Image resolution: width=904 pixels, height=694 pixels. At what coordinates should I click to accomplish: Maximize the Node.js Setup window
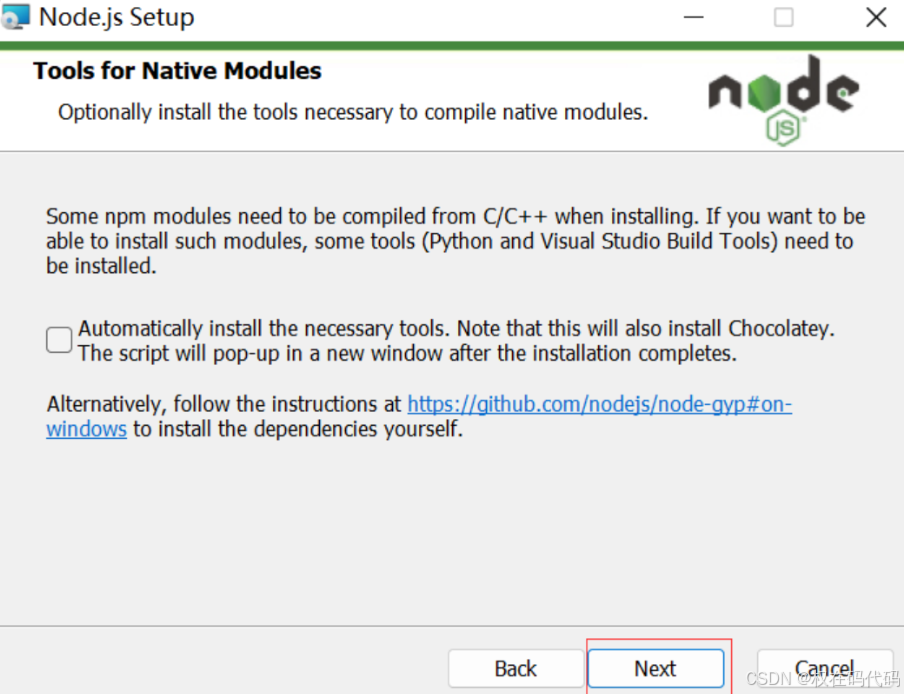[x=784, y=17]
